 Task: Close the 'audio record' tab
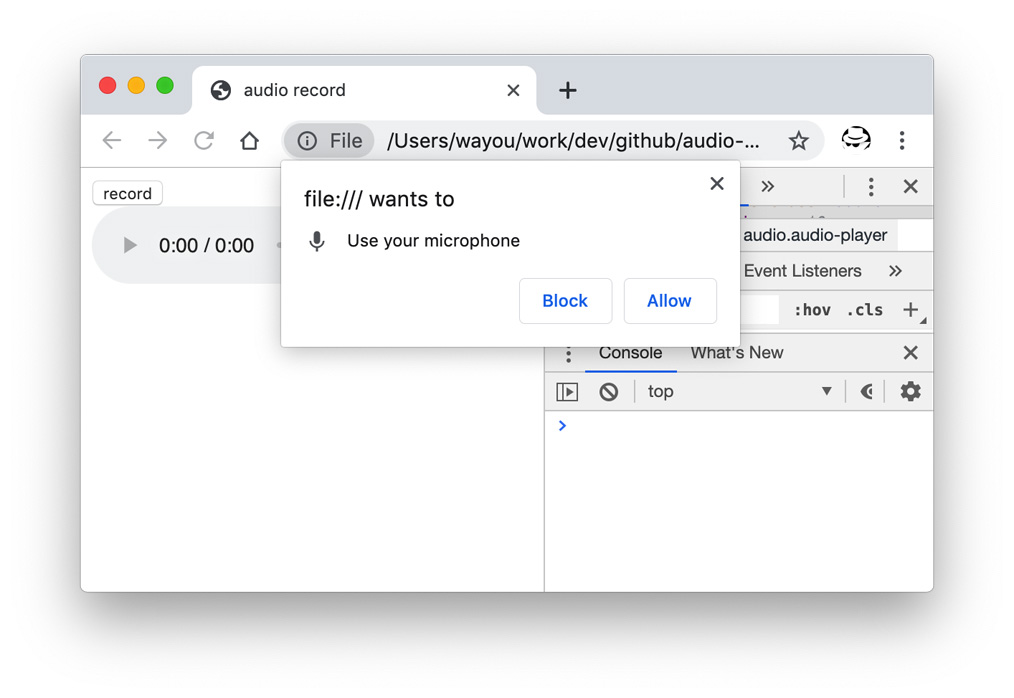click(x=513, y=90)
